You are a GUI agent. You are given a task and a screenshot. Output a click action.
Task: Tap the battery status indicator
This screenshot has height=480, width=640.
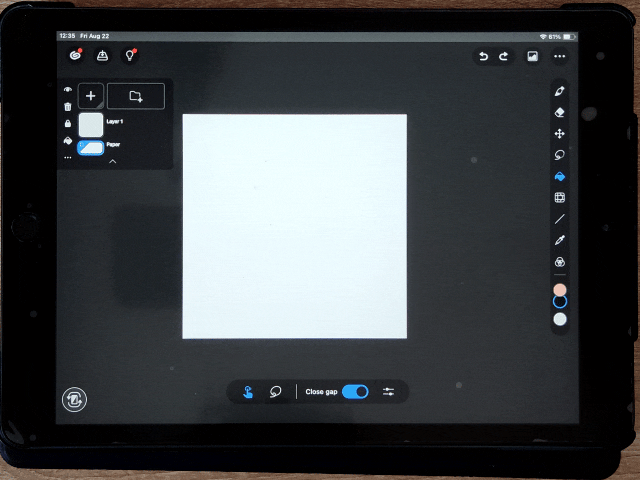[569, 37]
